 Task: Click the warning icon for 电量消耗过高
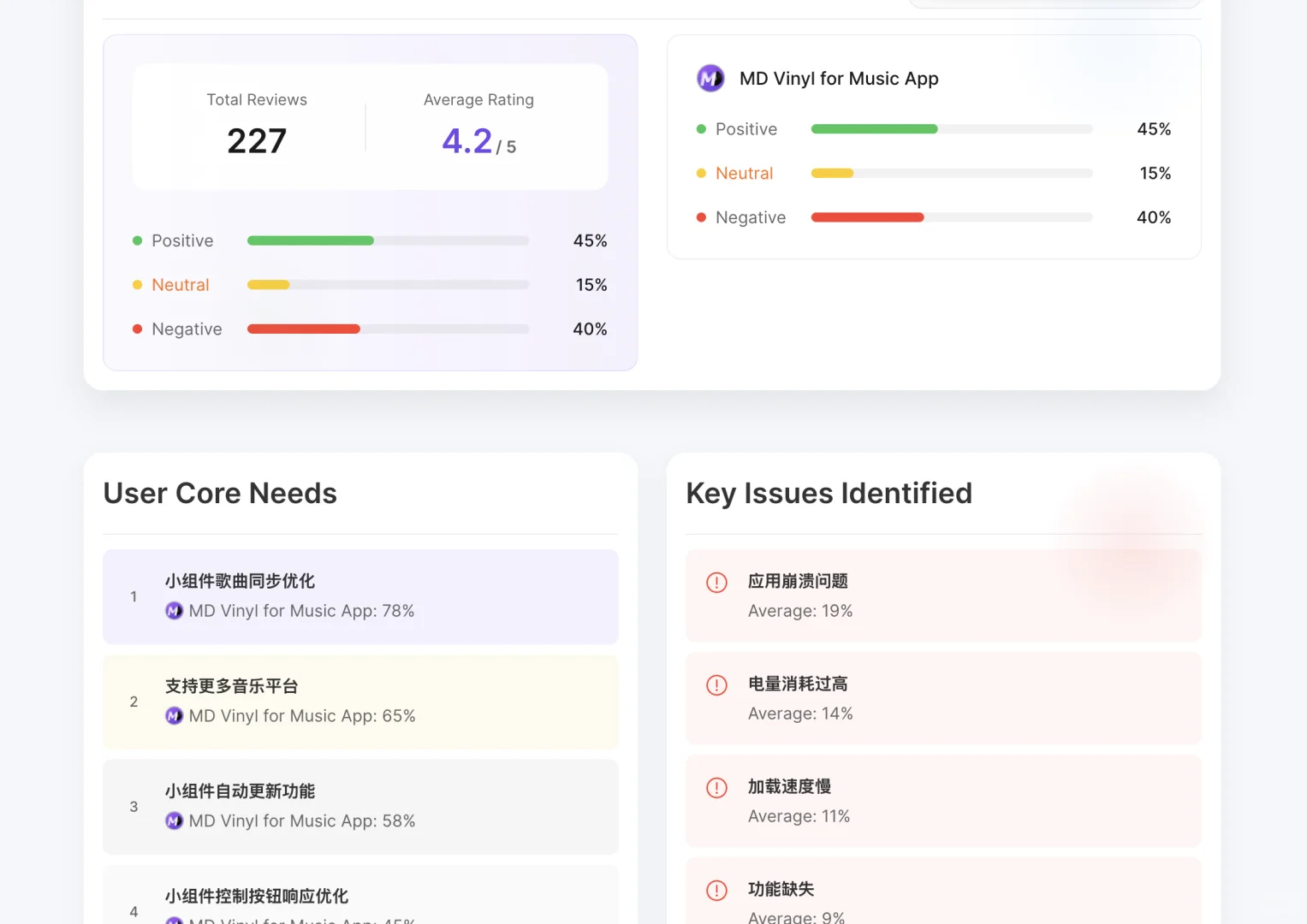coord(716,685)
